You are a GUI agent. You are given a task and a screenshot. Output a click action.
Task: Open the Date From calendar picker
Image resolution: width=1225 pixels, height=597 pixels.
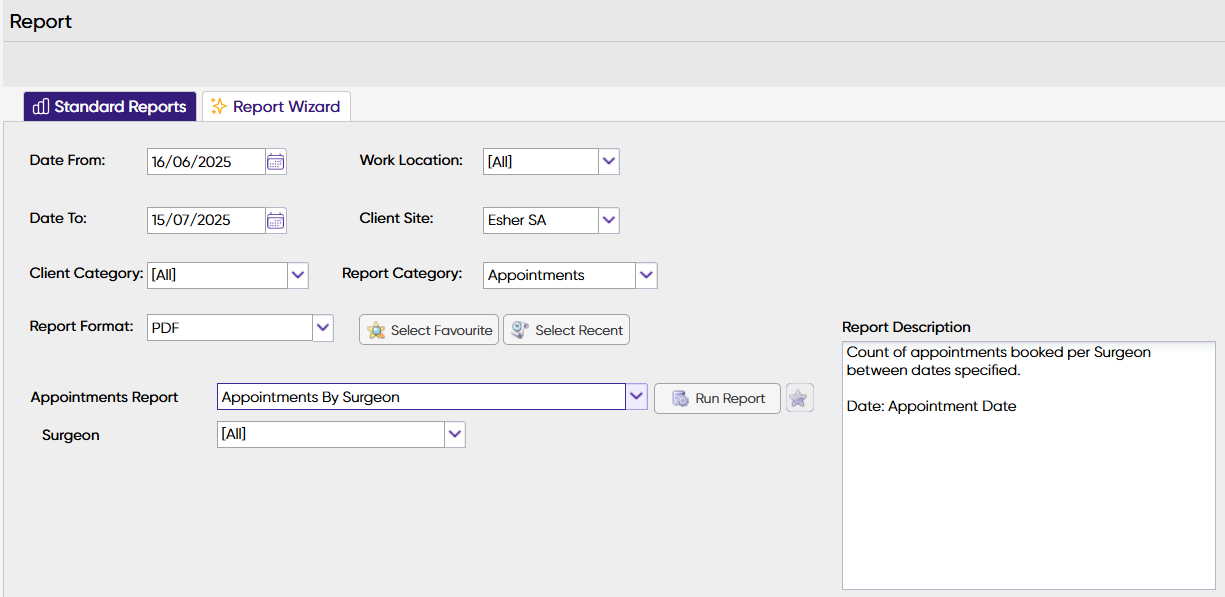click(x=276, y=161)
